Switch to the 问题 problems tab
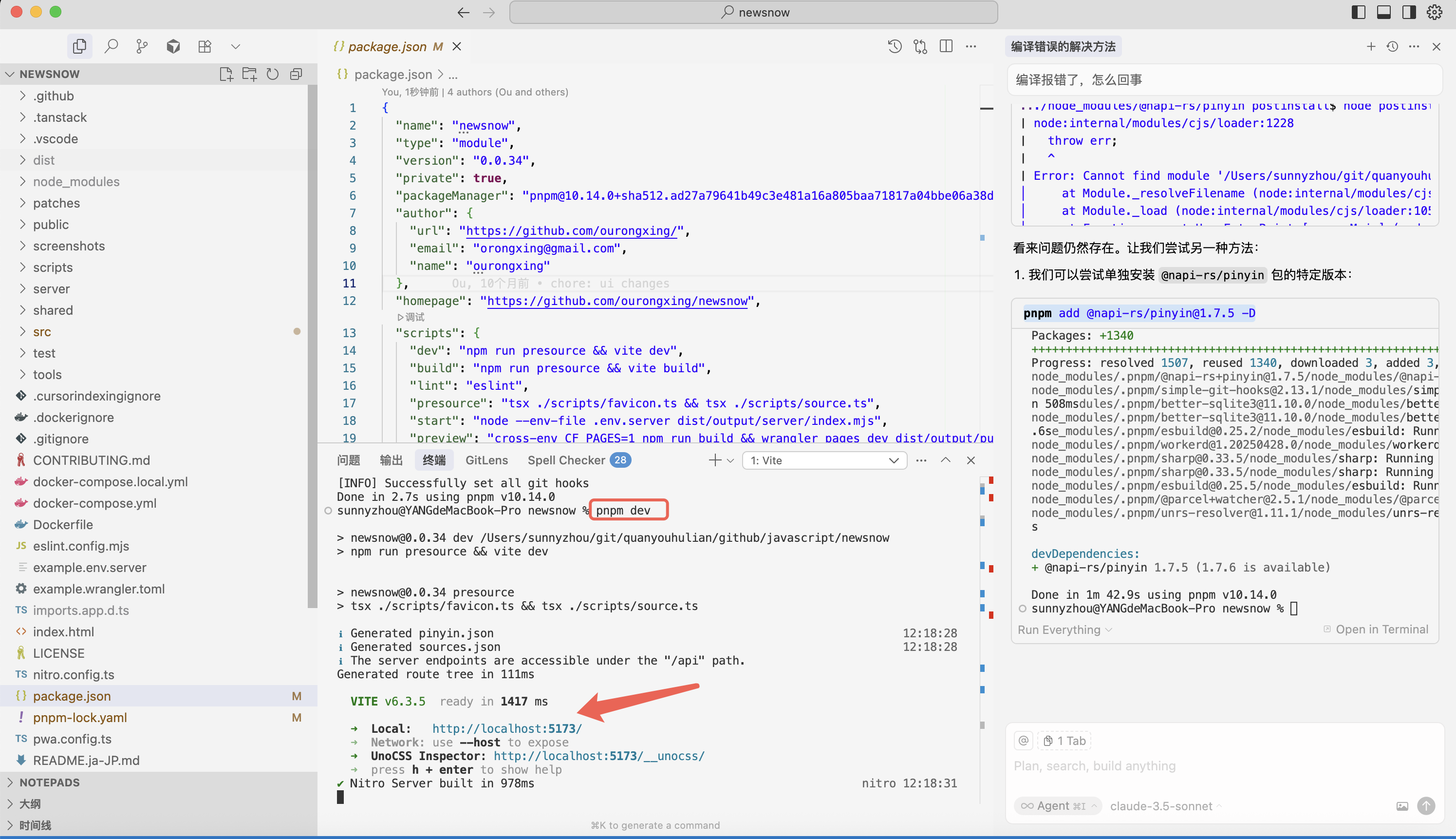 [349, 460]
